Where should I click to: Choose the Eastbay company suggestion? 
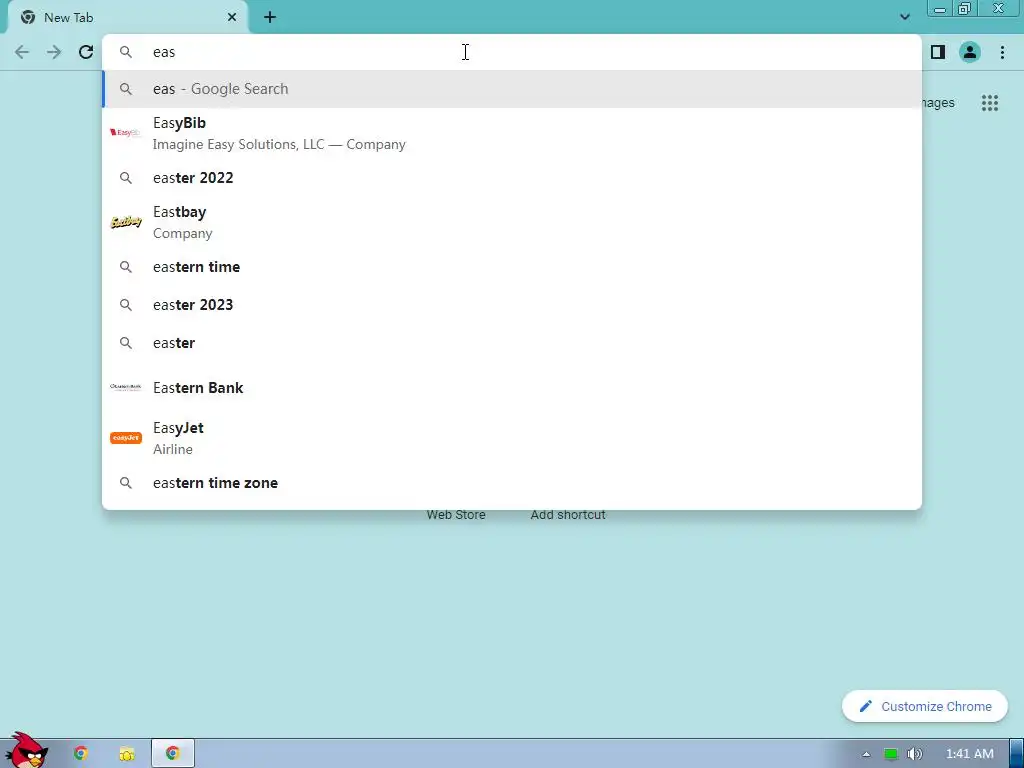point(512,222)
